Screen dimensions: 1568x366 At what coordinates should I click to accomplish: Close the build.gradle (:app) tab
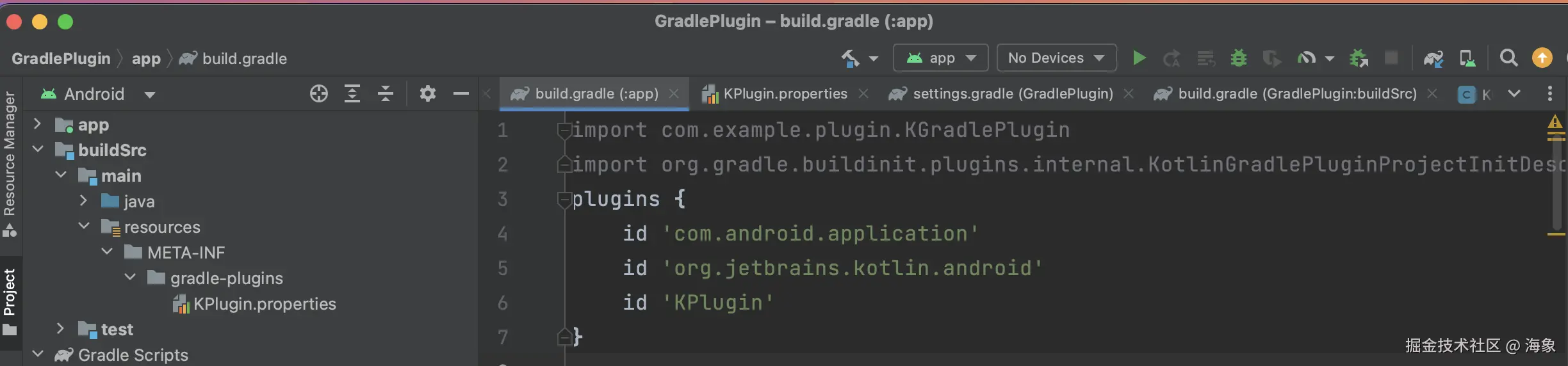point(674,94)
